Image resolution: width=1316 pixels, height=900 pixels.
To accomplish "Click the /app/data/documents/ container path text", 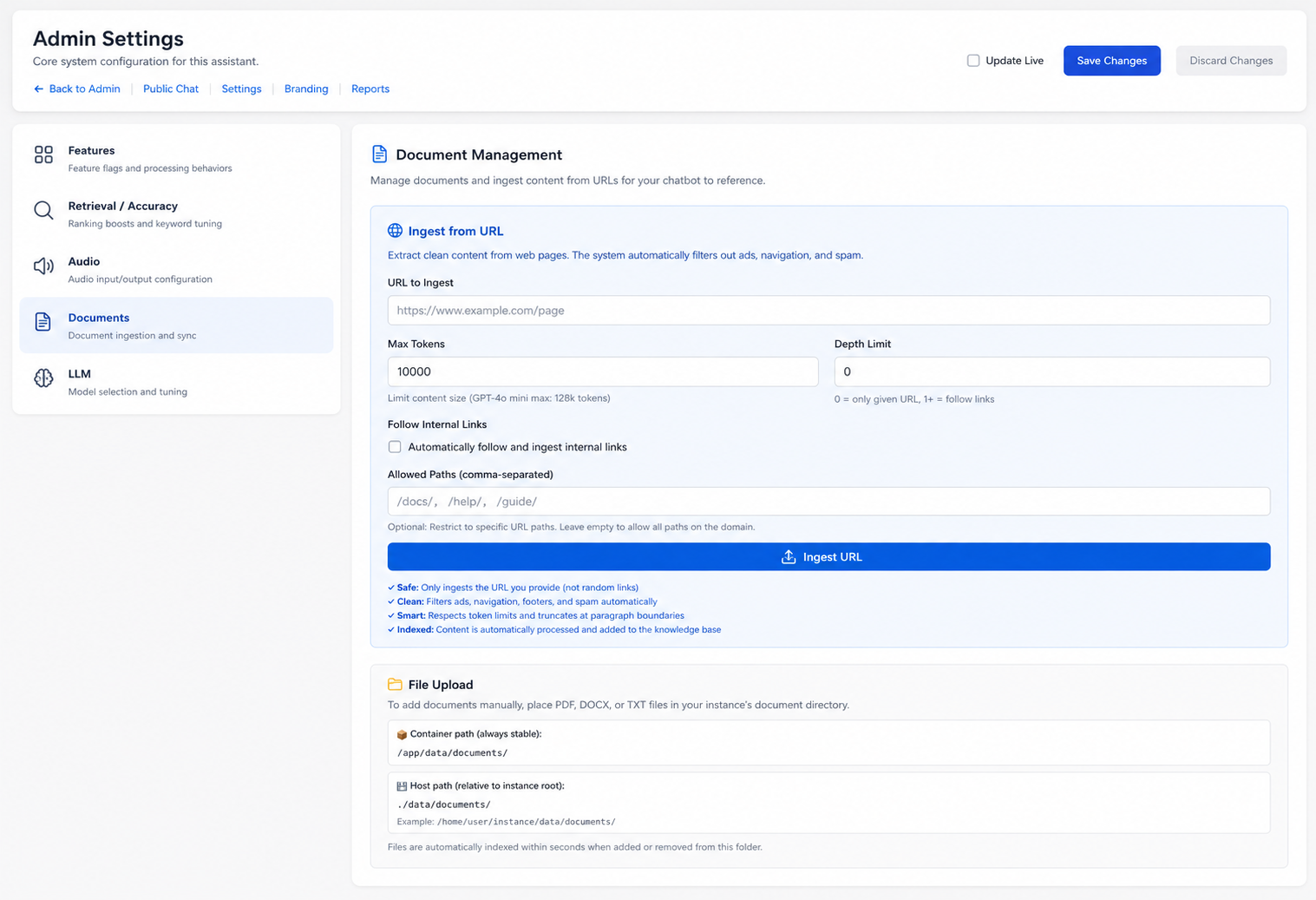I will coord(452,753).
